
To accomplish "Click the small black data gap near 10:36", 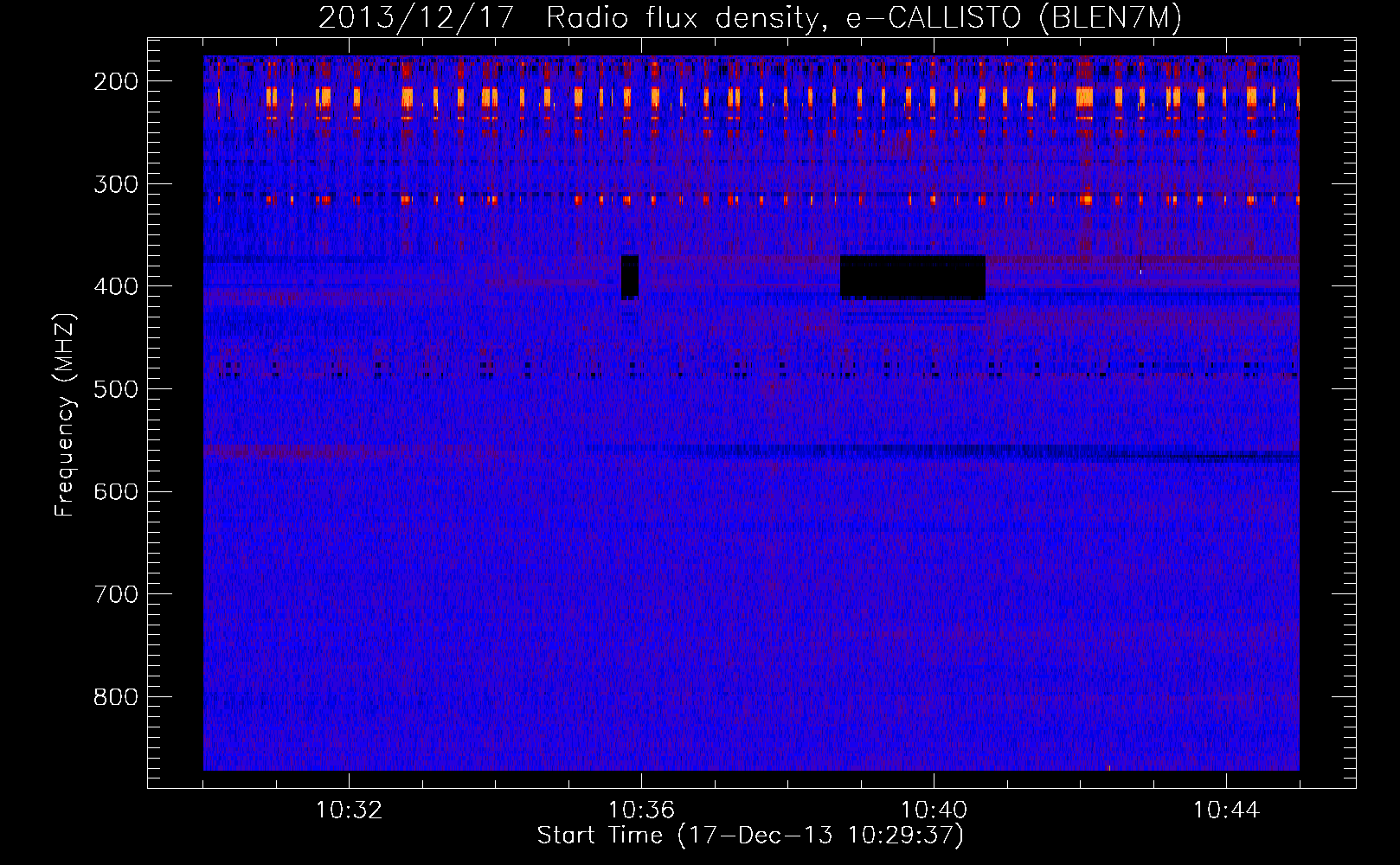I will click(x=630, y=277).
